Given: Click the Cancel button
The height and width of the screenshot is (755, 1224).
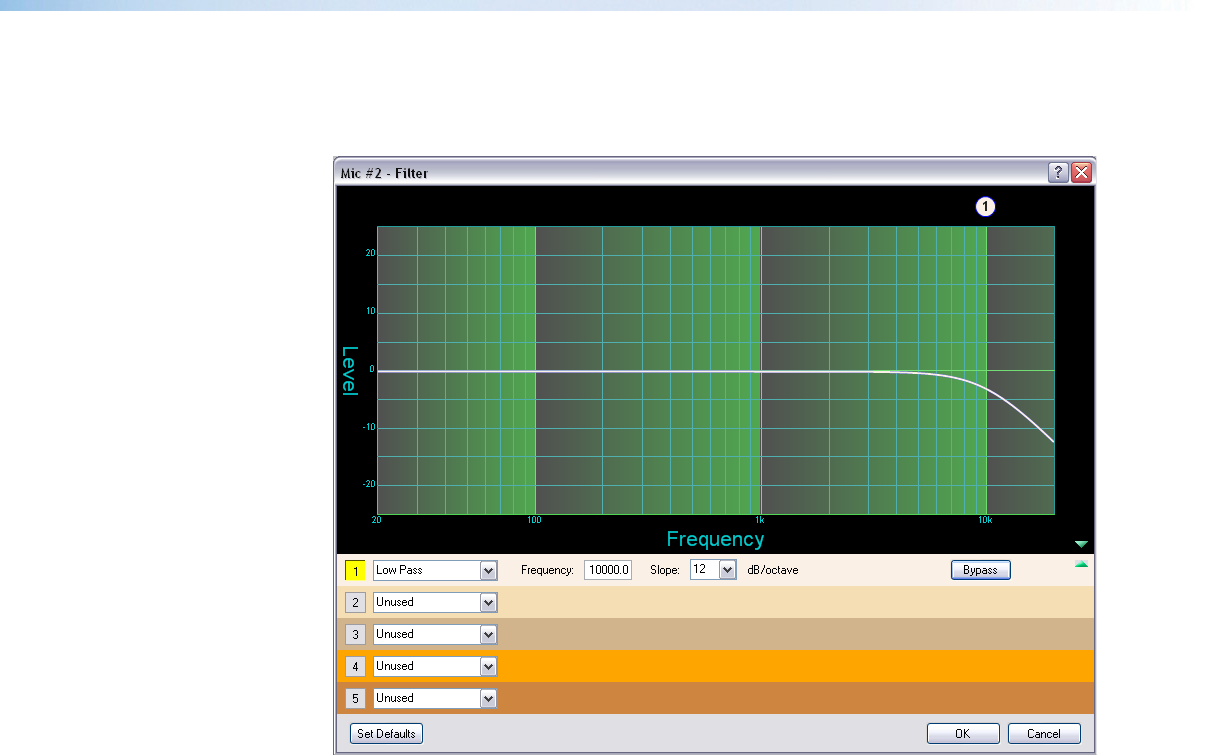Looking at the screenshot, I should (1043, 733).
